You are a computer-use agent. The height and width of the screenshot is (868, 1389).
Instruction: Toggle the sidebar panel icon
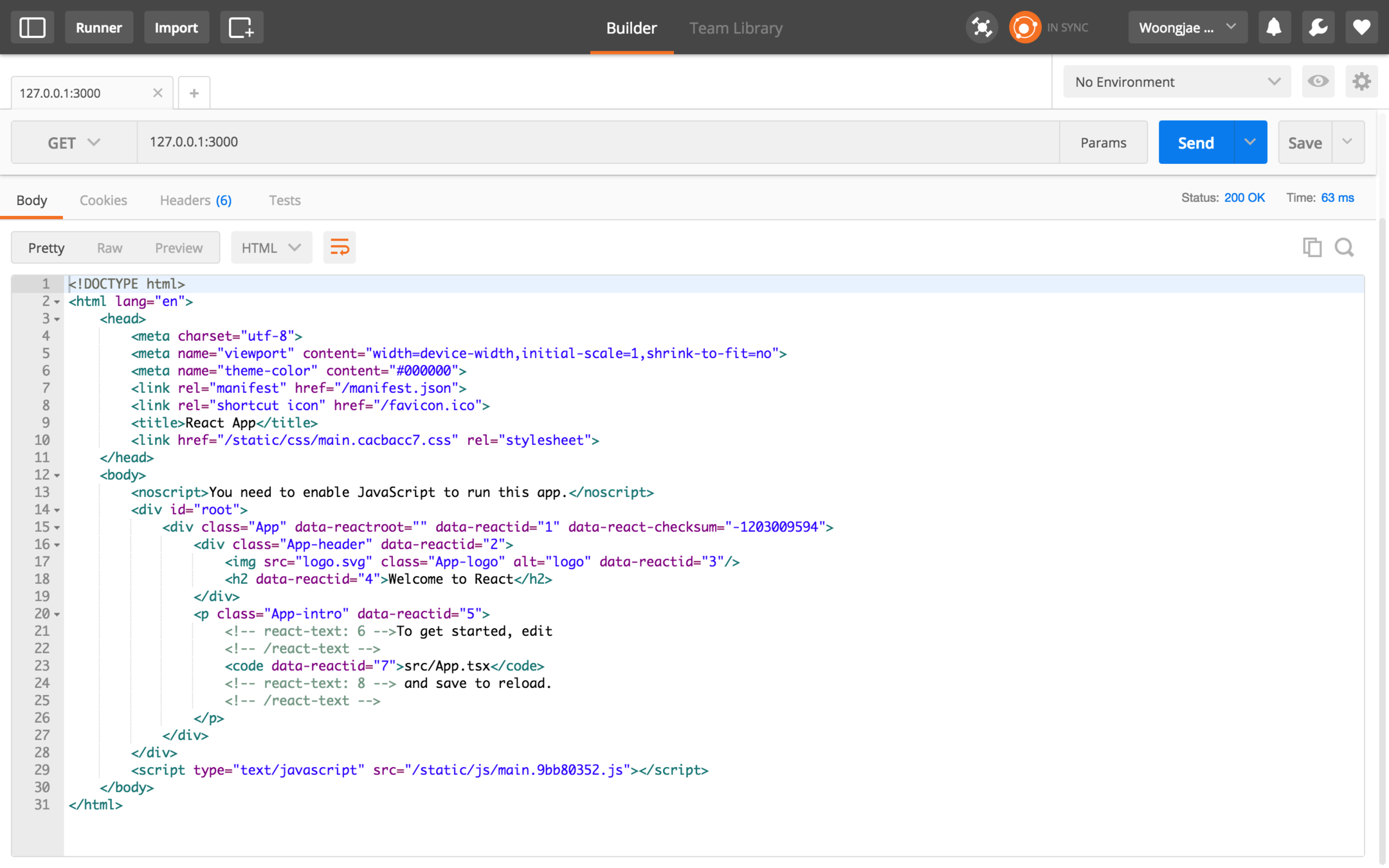(x=32, y=28)
